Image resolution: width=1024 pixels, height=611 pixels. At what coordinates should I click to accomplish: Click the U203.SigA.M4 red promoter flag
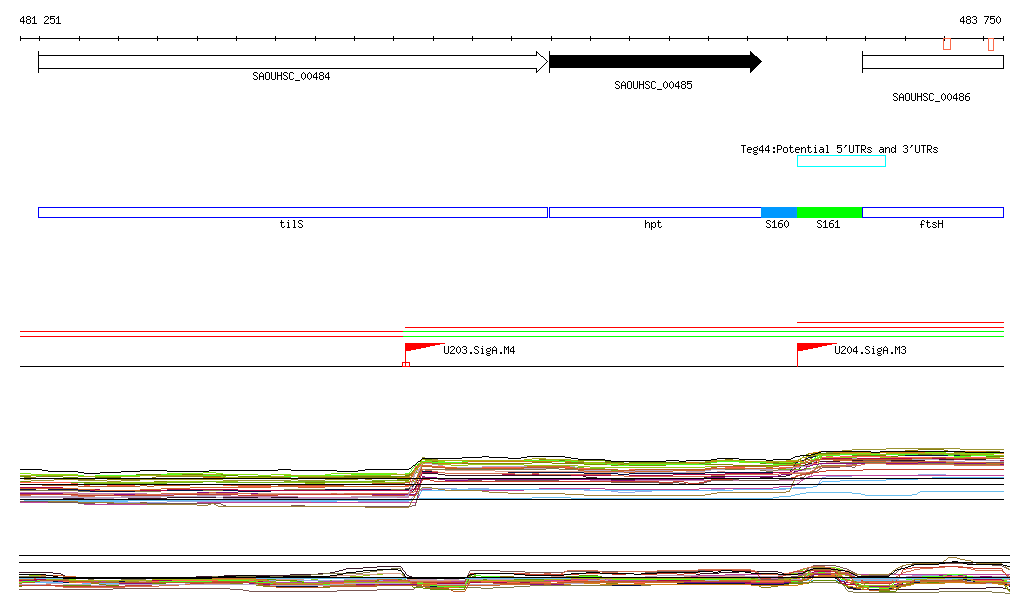tap(420, 348)
